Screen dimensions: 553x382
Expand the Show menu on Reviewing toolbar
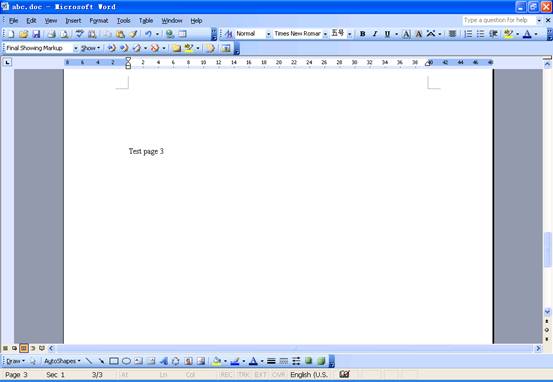(91, 48)
